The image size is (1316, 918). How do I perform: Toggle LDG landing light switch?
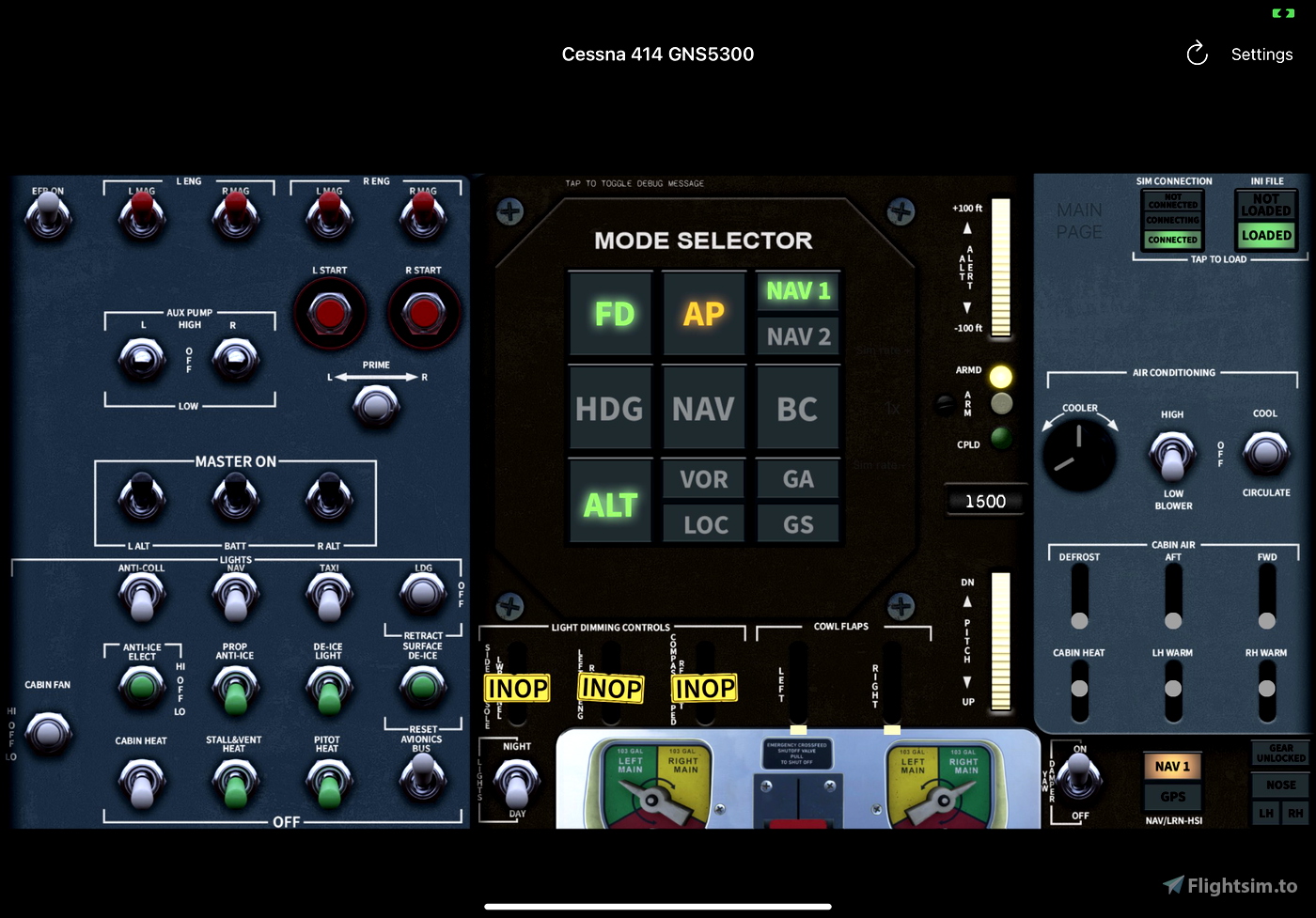[x=423, y=593]
